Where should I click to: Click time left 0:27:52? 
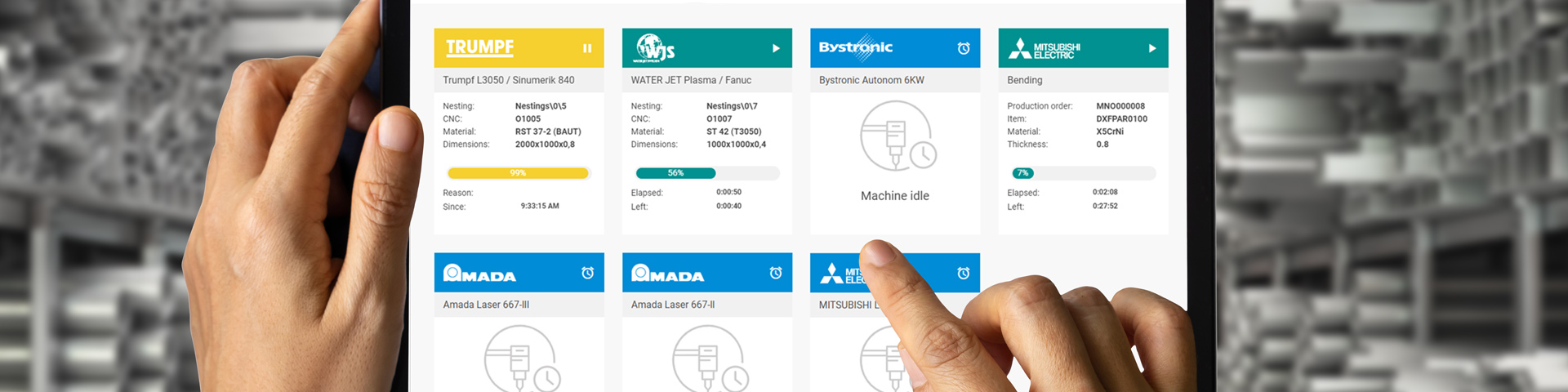tap(1105, 206)
